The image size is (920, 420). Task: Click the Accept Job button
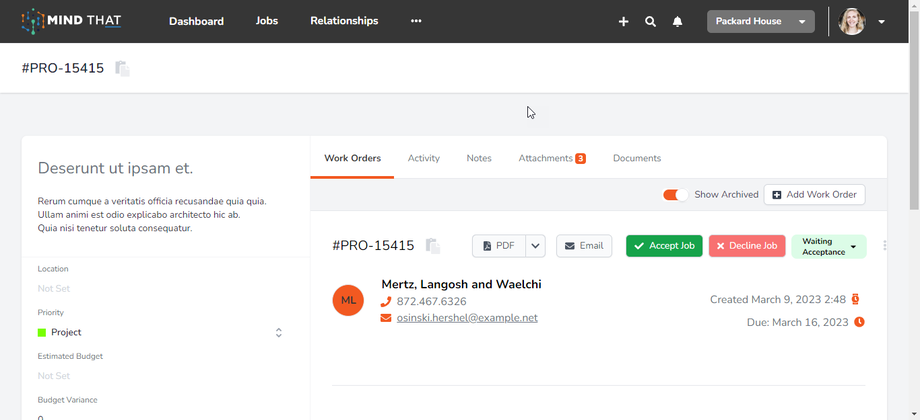pos(664,246)
